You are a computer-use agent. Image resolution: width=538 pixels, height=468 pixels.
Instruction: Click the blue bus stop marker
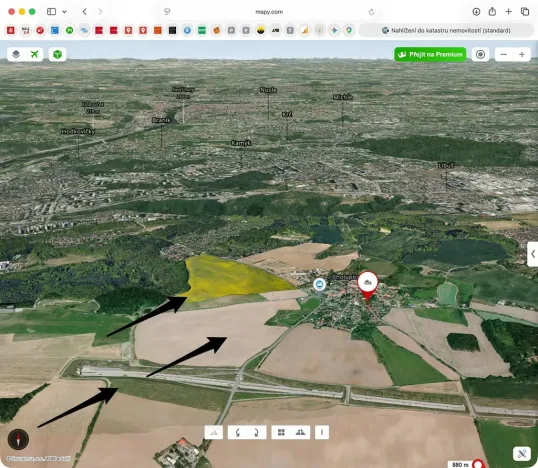pos(319,284)
